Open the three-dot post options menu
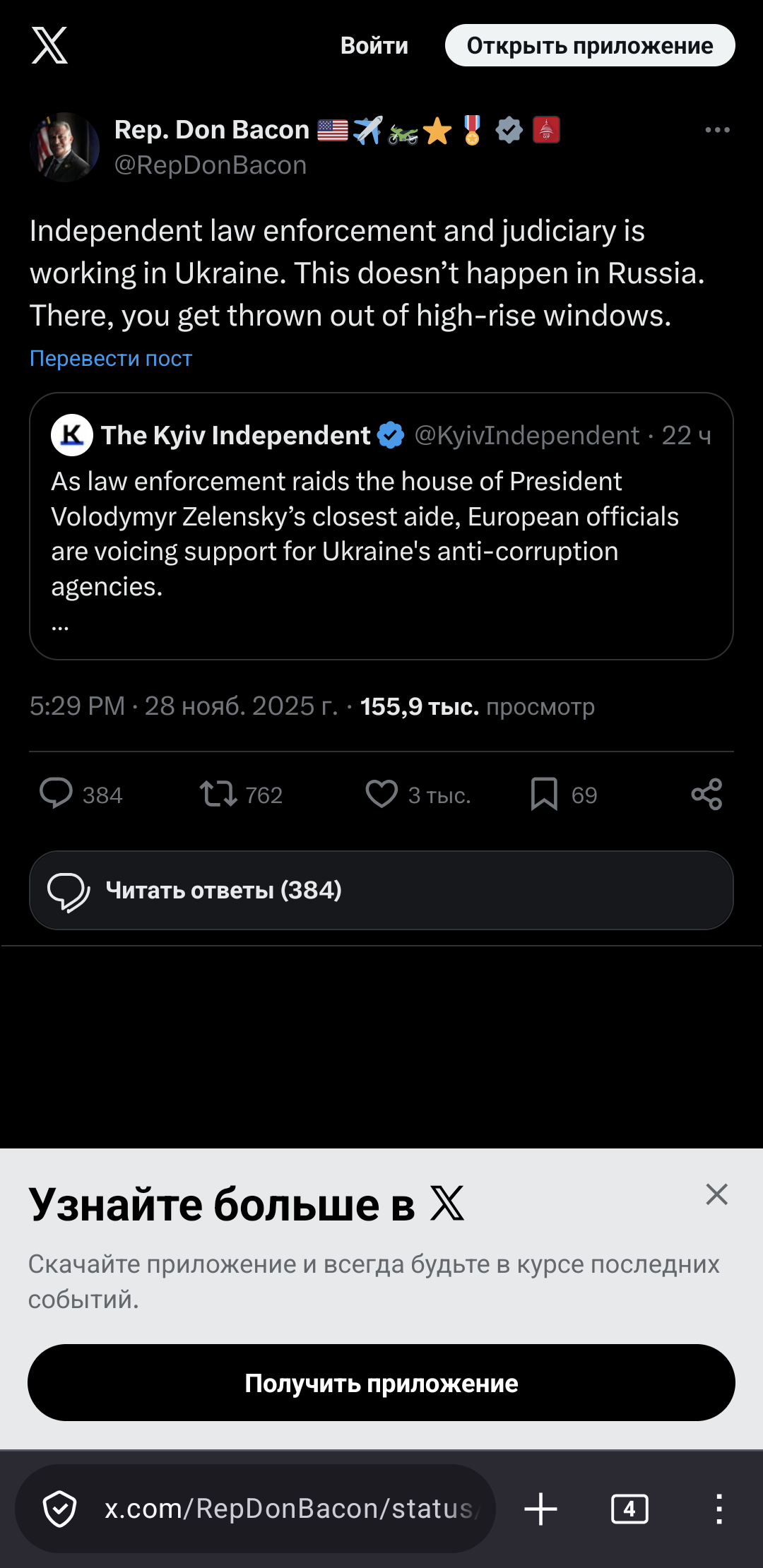This screenshot has width=763, height=1568. click(x=717, y=130)
